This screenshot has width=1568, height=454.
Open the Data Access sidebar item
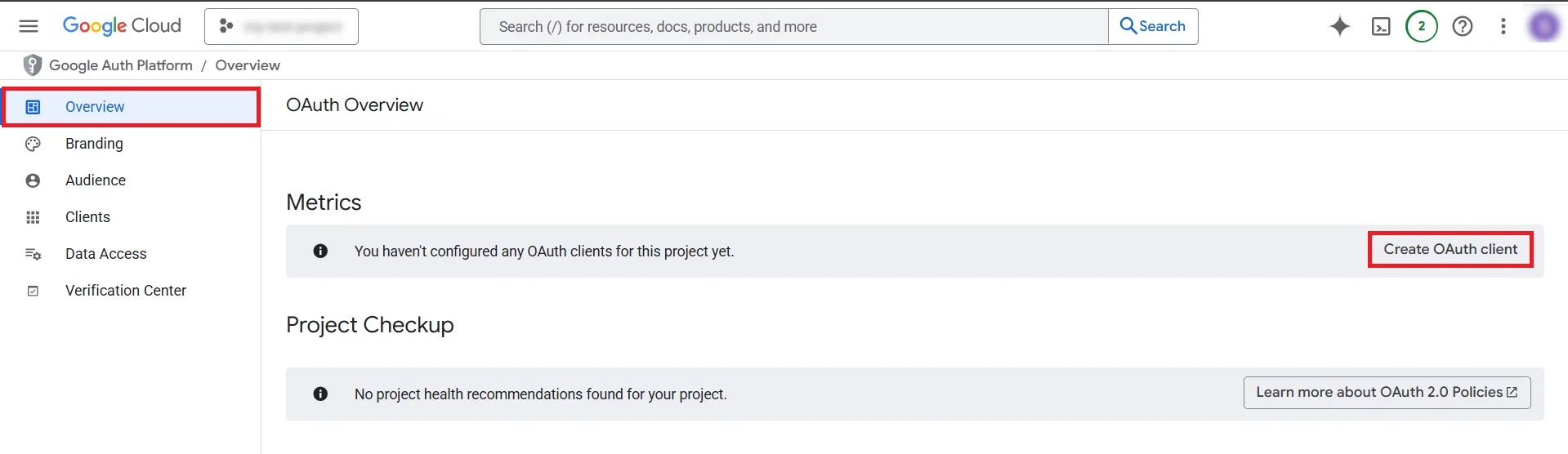[131, 254]
